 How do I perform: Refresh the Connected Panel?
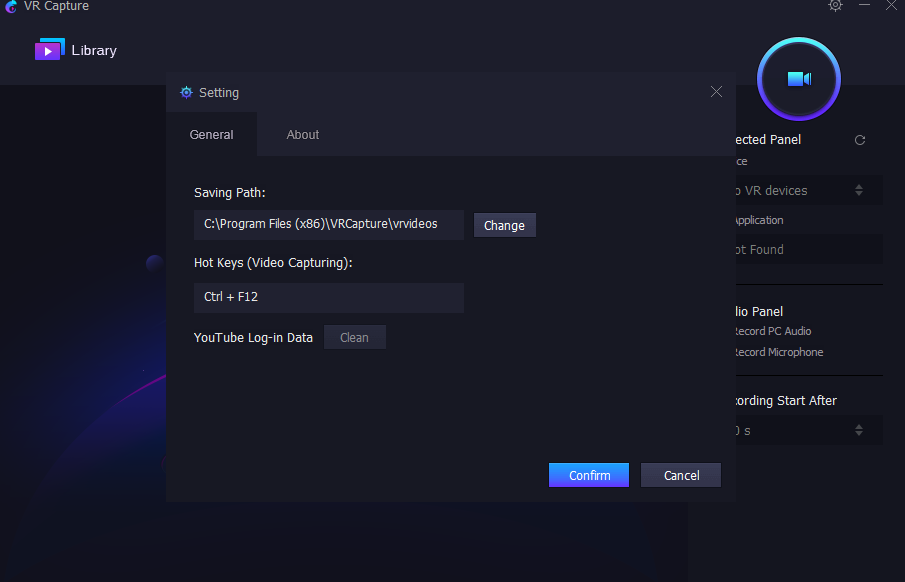[x=859, y=140]
